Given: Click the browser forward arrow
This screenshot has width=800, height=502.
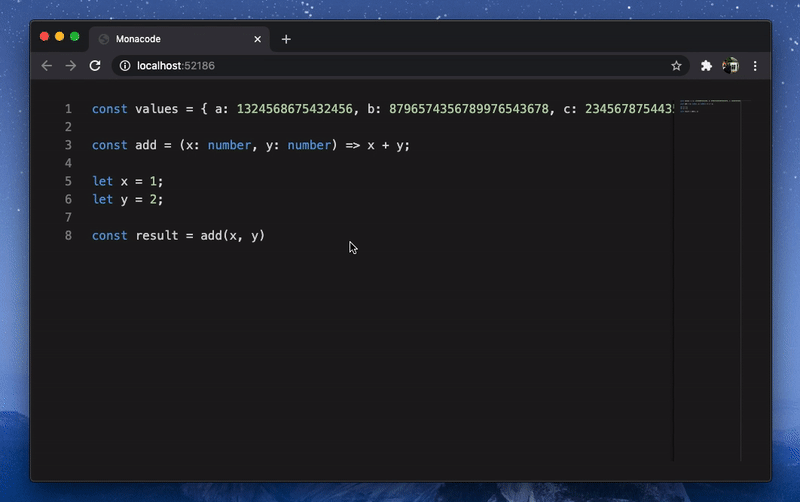Looking at the screenshot, I should tap(70, 66).
